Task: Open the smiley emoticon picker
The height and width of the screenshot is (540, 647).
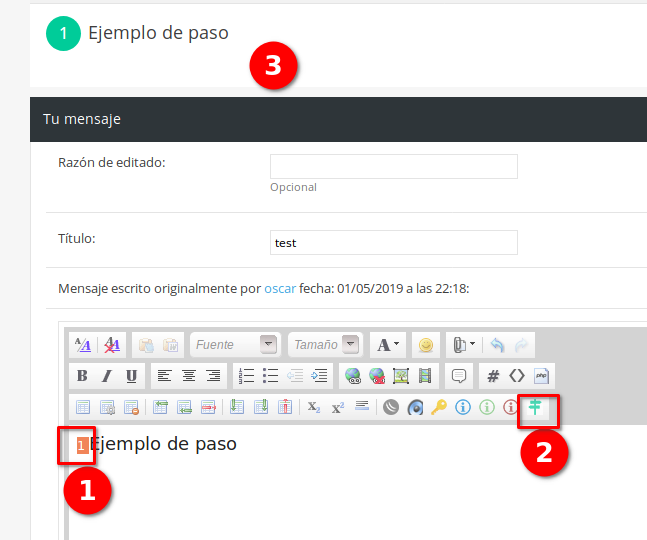Action: click(426, 345)
